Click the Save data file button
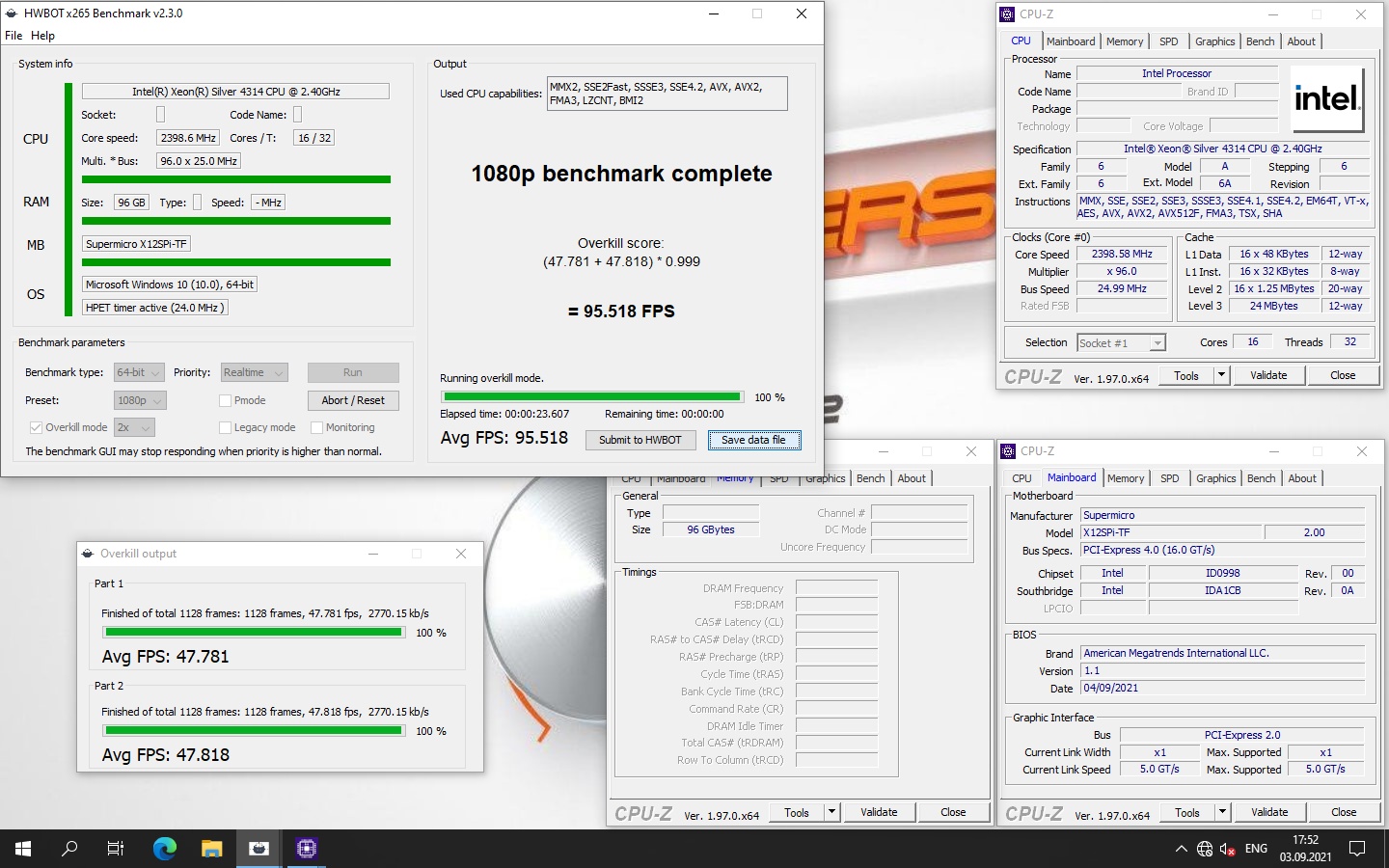Image resolution: width=1389 pixels, height=868 pixels. point(753,440)
